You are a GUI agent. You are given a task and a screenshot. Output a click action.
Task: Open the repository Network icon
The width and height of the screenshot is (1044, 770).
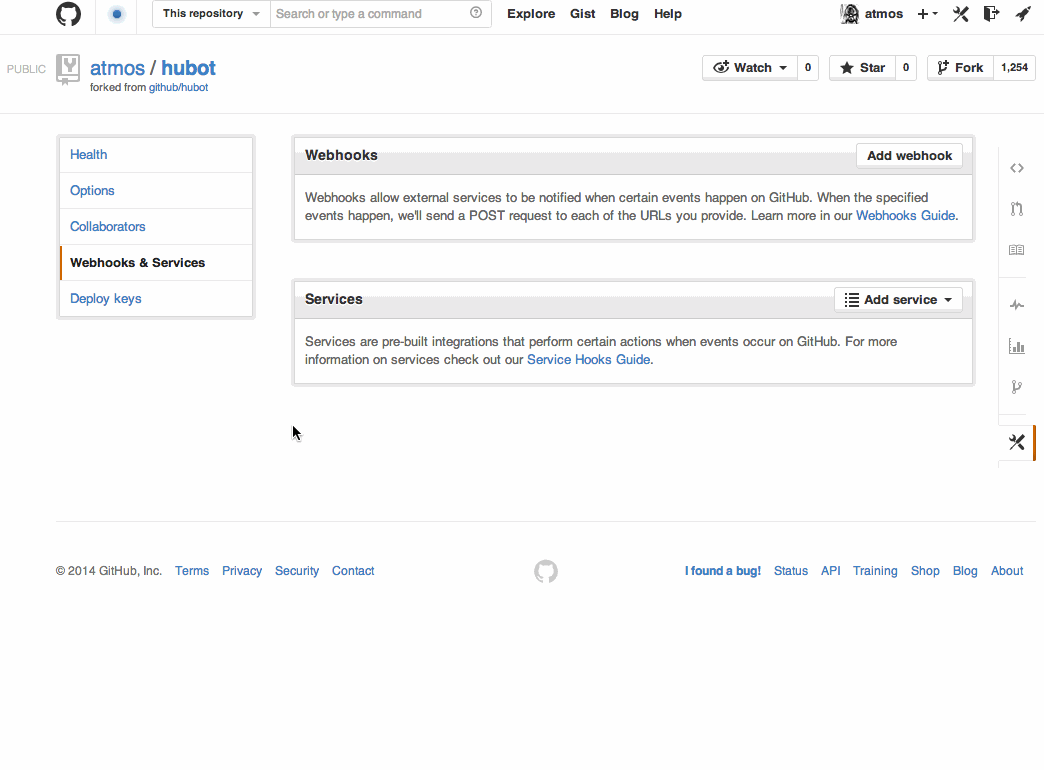click(x=1016, y=387)
